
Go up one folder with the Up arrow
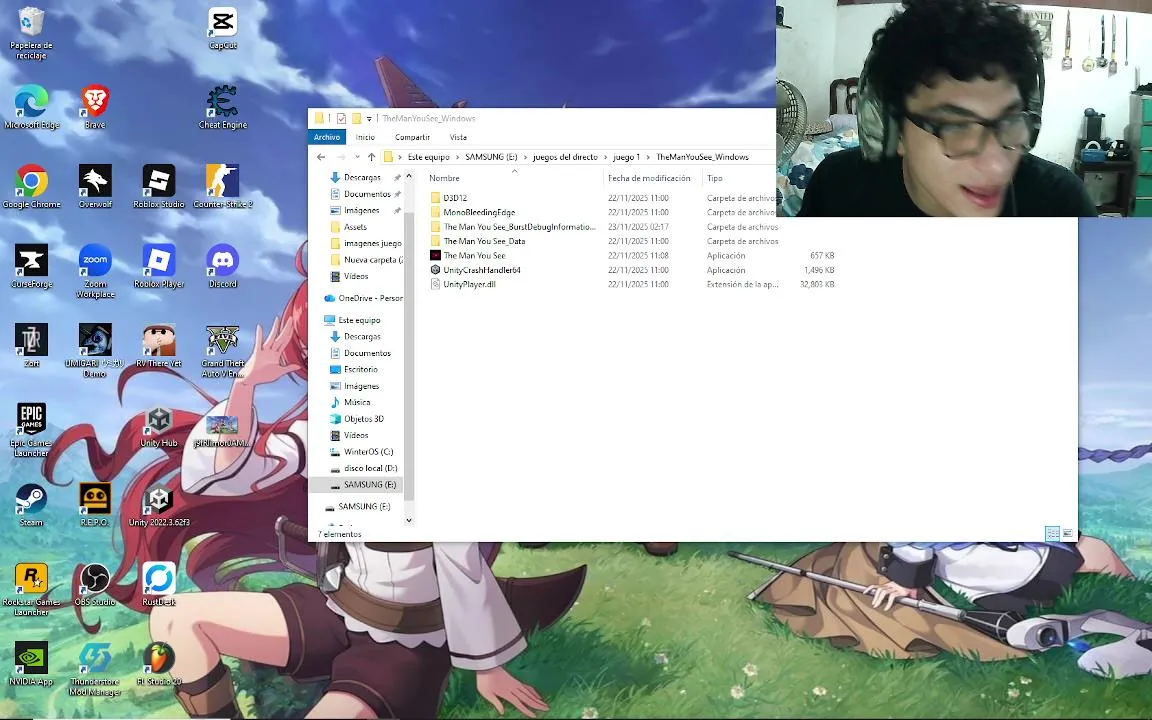[x=372, y=157]
